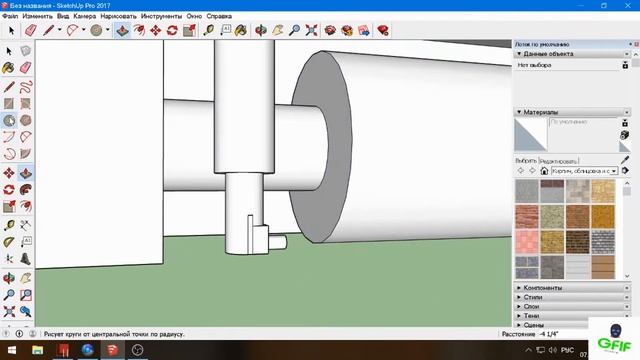Select the Offset tool in top toolbar

[x=139, y=30]
